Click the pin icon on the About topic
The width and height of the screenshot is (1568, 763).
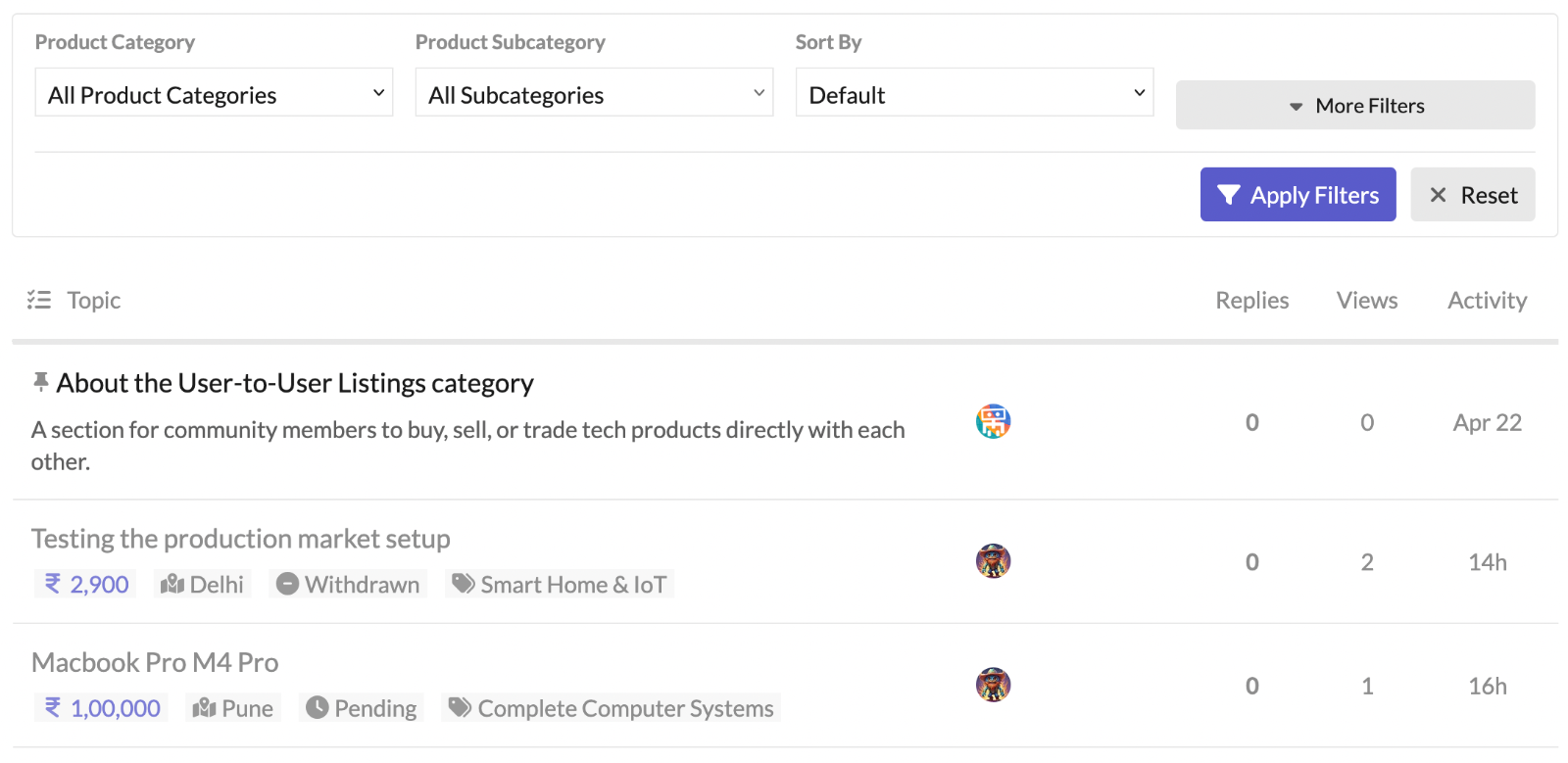point(40,382)
